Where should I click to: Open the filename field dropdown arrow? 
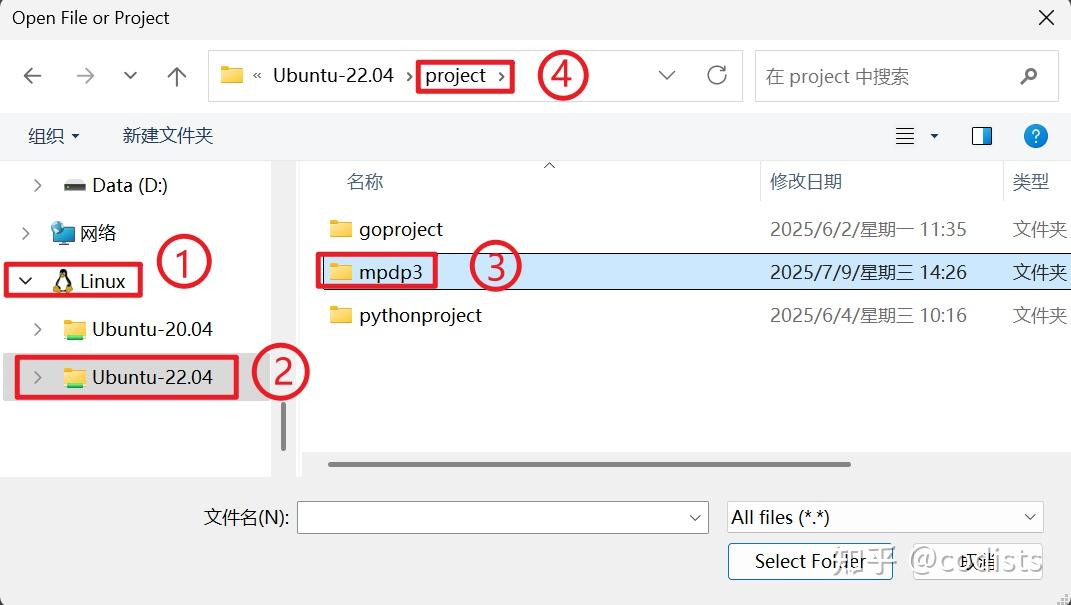click(x=695, y=517)
